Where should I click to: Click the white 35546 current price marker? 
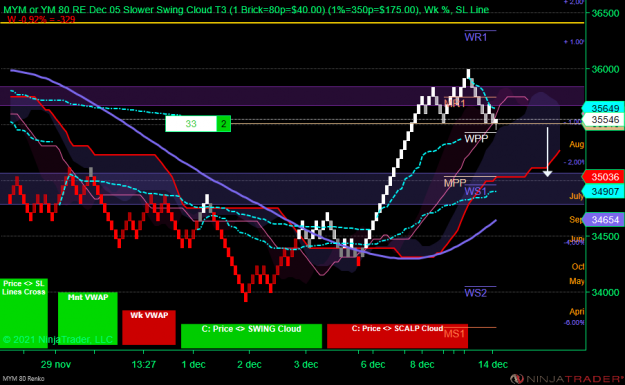603,120
